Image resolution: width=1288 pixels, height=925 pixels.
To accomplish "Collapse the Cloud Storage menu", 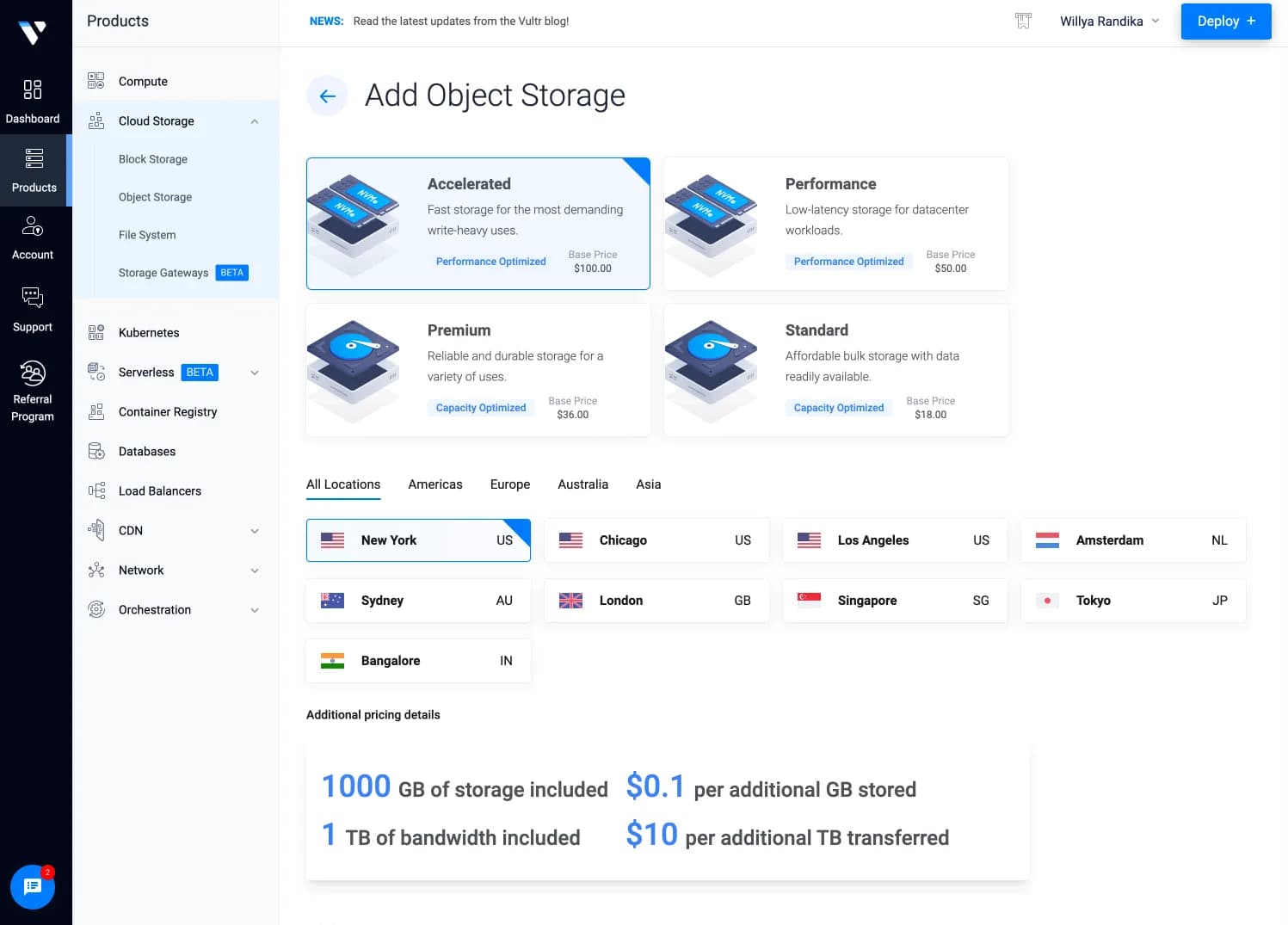I will point(255,121).
